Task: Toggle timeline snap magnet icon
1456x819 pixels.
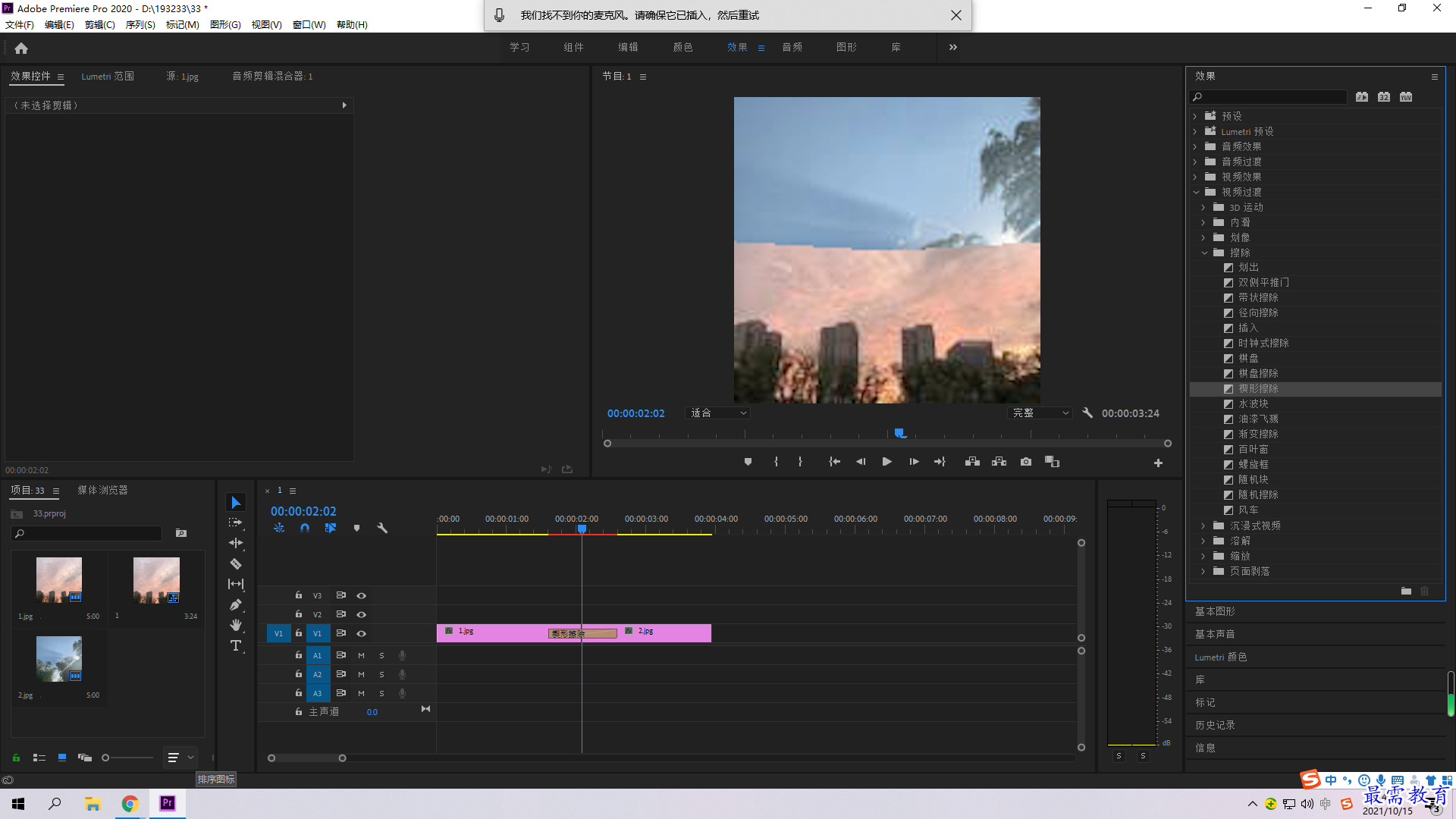Action: point(304,529)
